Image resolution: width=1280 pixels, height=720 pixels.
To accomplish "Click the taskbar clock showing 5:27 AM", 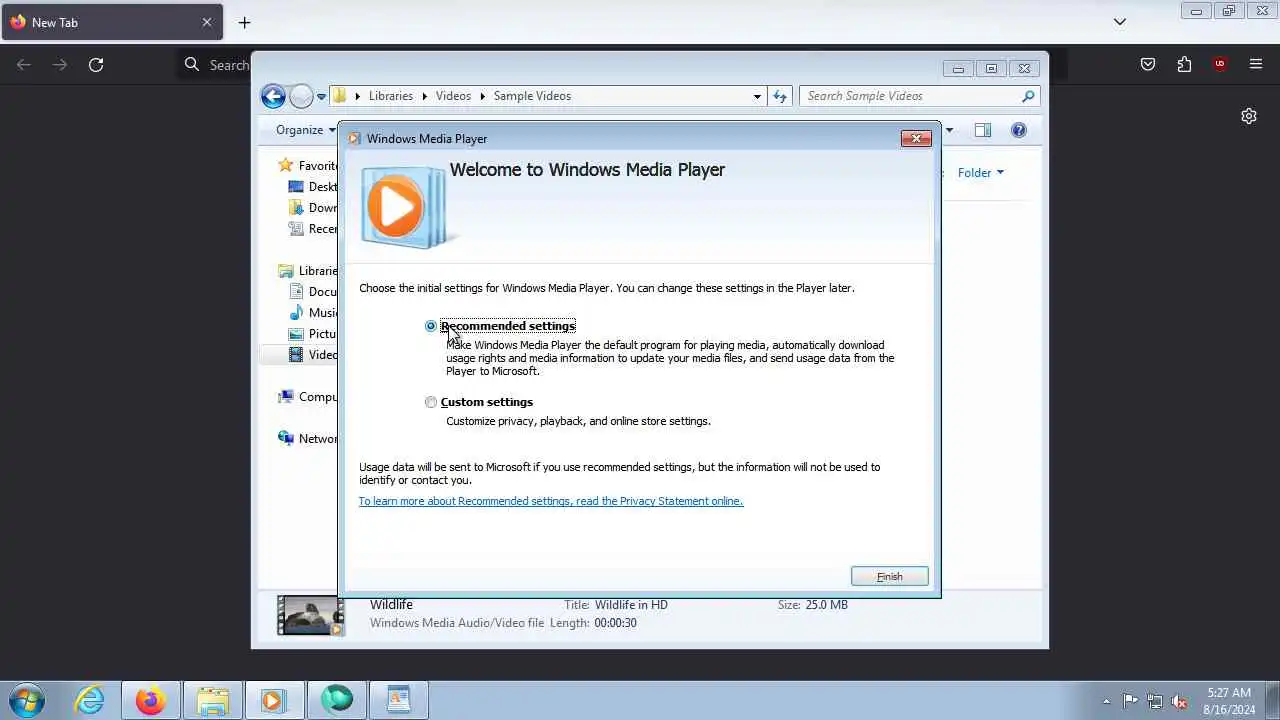I will (x=1229, y=701).
